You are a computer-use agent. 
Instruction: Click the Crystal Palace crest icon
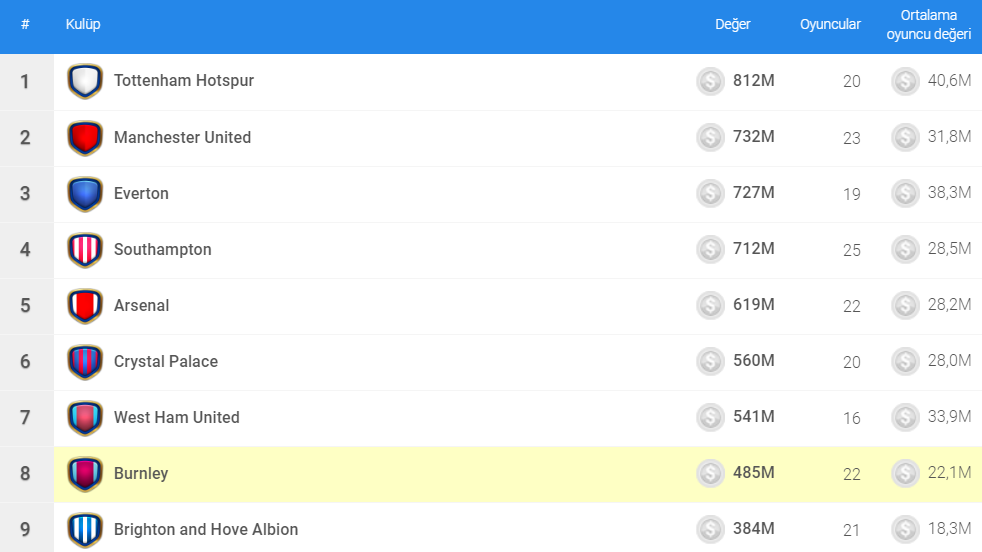85,361
